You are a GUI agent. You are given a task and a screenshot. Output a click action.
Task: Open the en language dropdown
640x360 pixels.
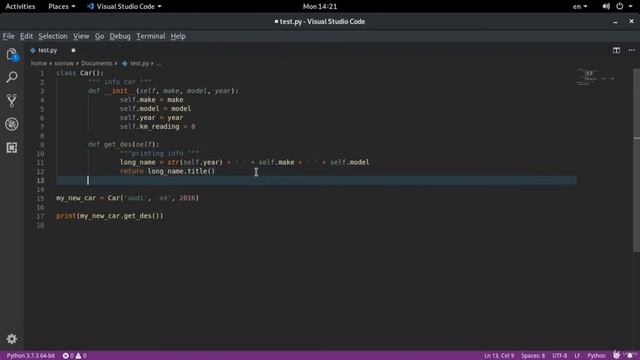[x=580, y=7]
